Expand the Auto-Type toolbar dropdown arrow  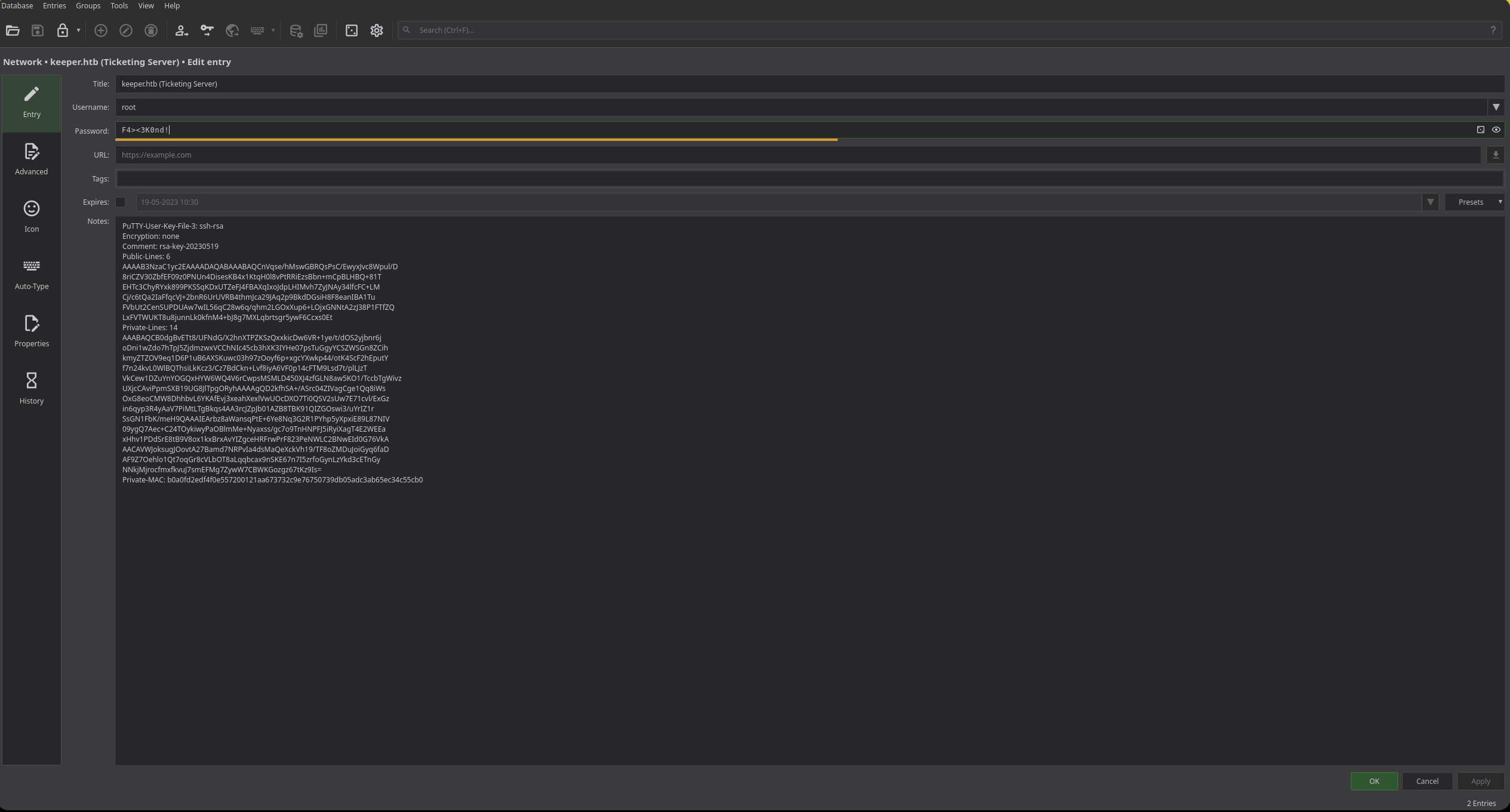tap(273, 30)
